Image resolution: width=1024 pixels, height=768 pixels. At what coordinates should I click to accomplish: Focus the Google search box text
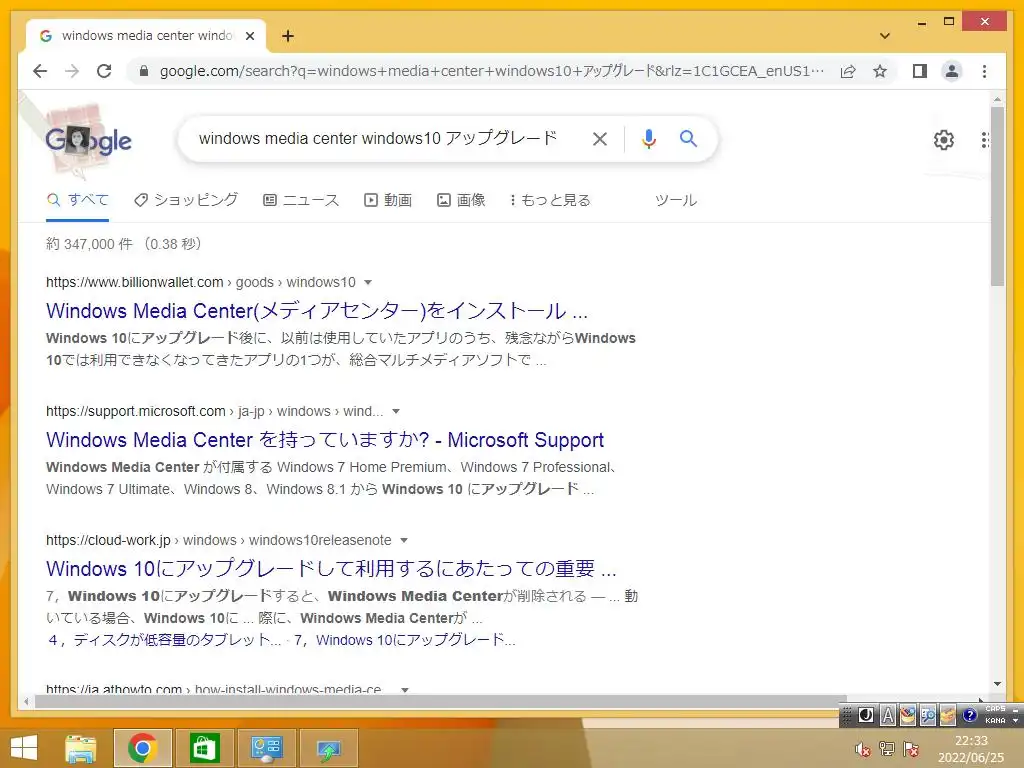[x=378, y=138]
